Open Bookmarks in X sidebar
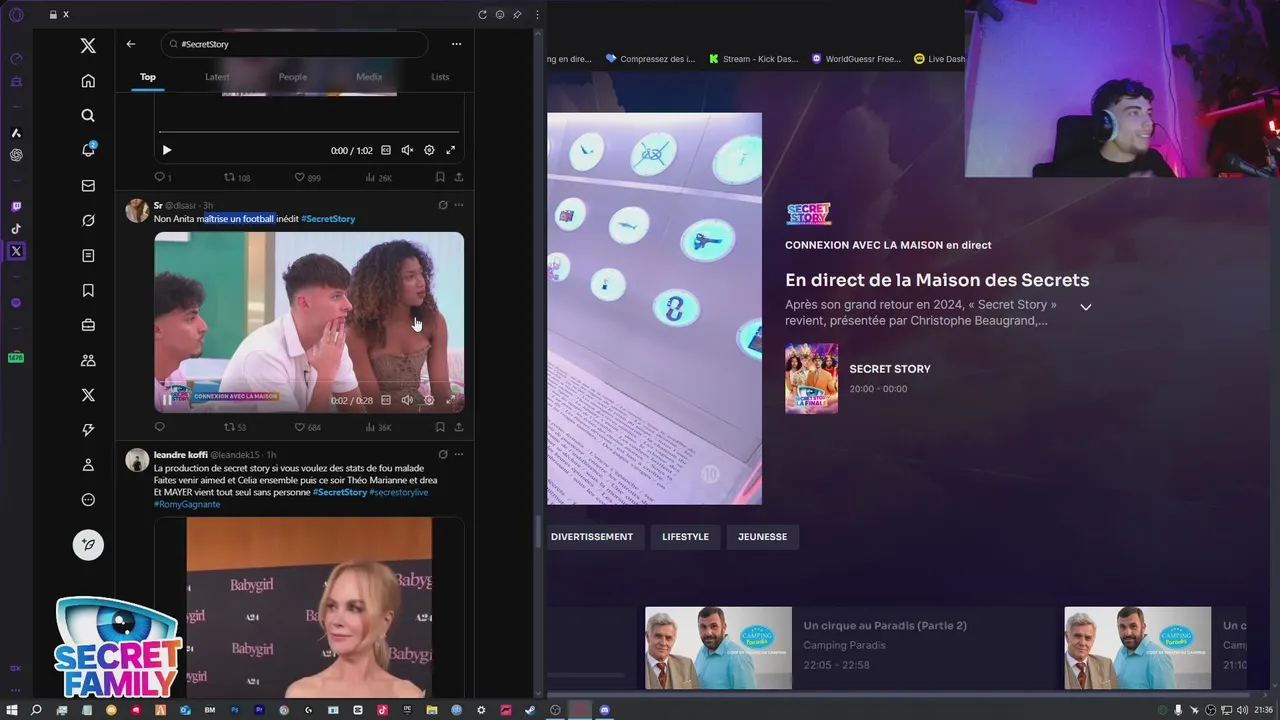 pos(88,291)
